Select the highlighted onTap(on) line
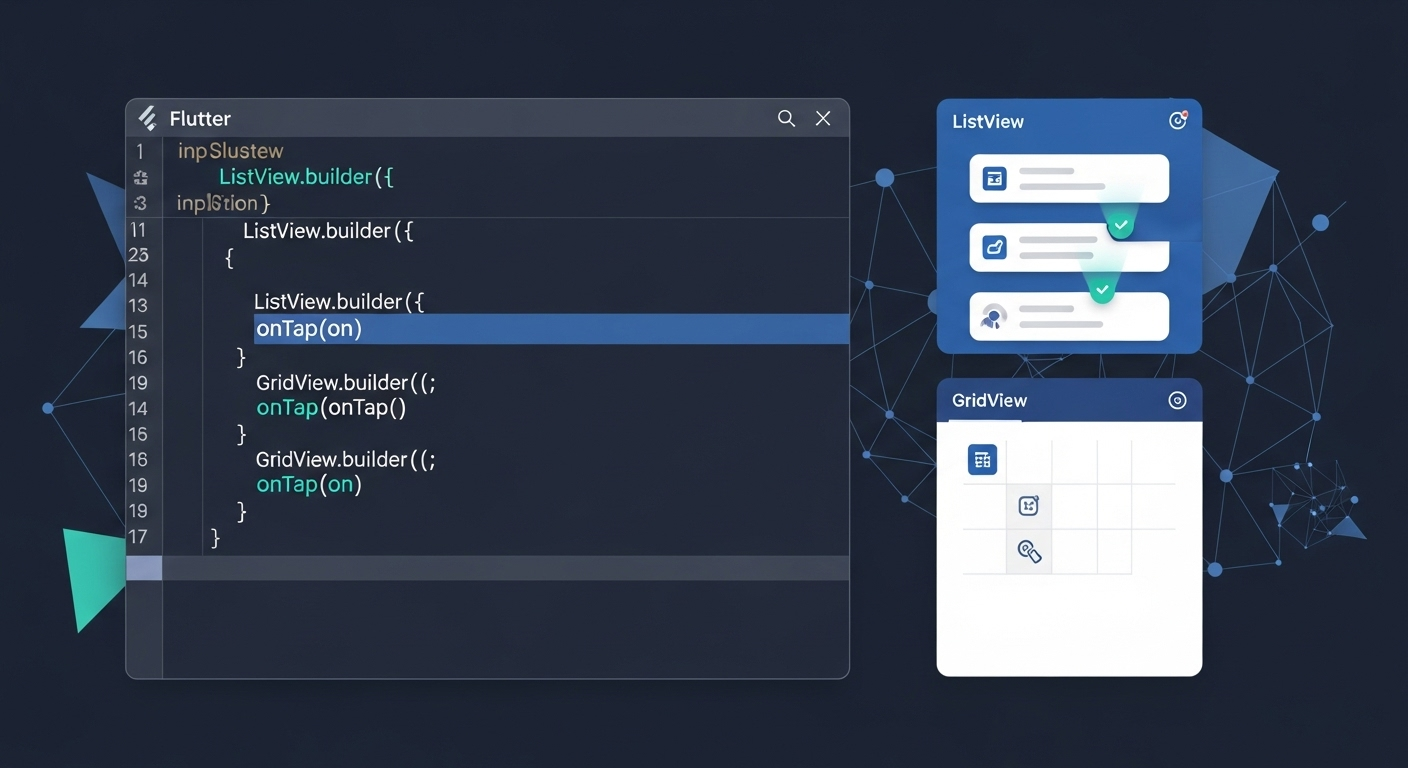1408x768 pixels. [309, 328]
